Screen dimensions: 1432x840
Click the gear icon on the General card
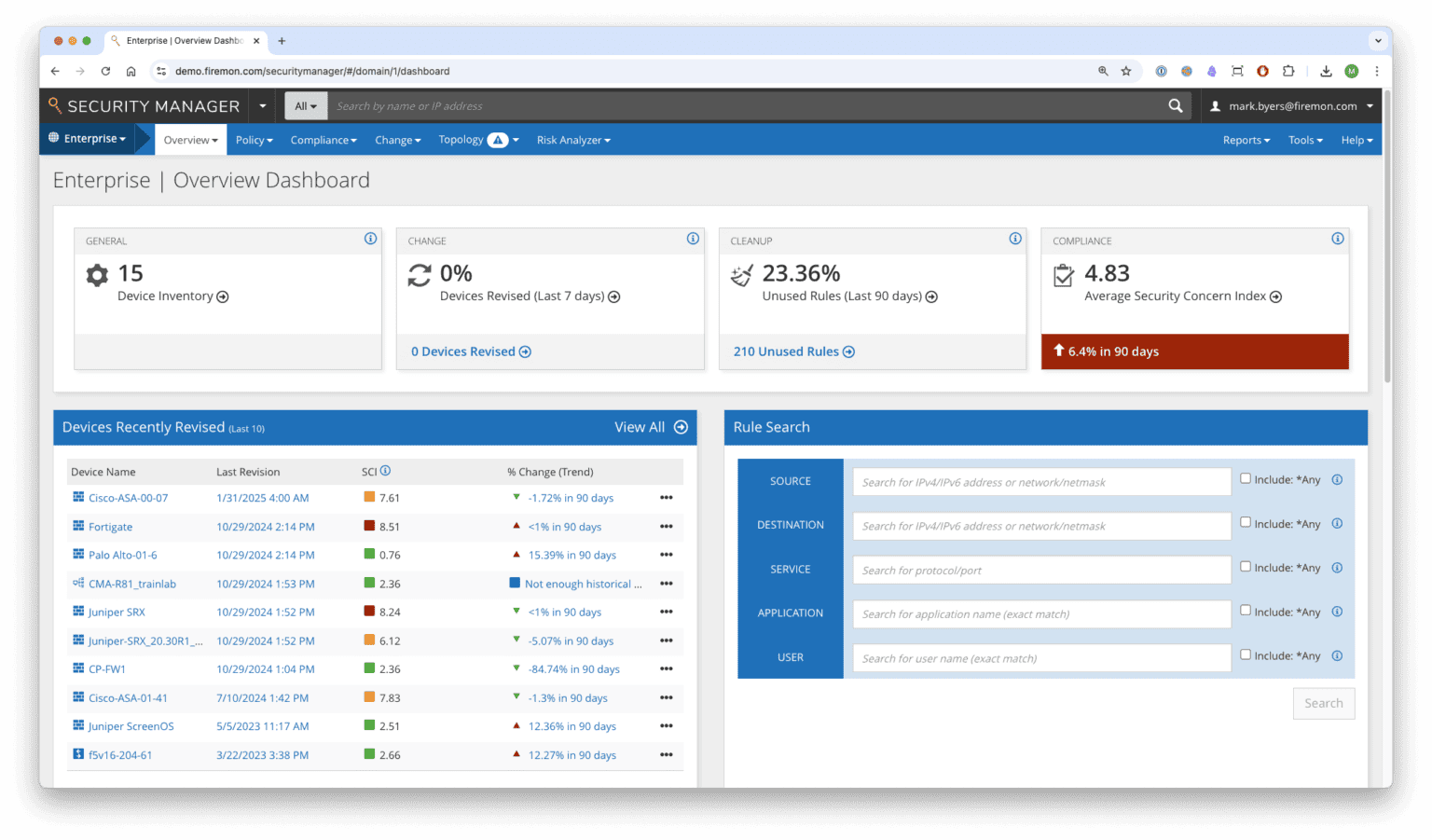point(97,275)
